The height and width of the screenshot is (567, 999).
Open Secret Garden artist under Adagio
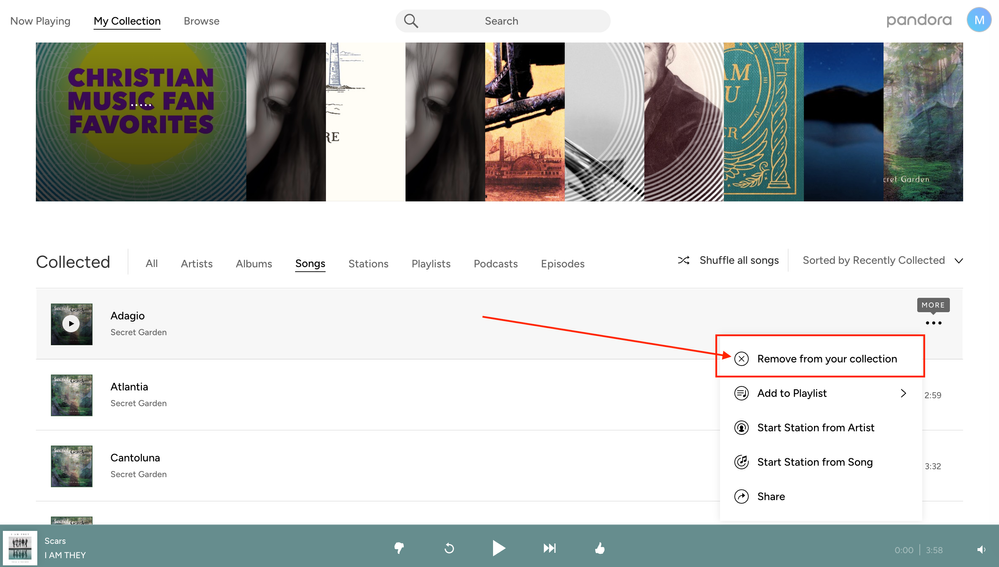[x=138, y=332]
